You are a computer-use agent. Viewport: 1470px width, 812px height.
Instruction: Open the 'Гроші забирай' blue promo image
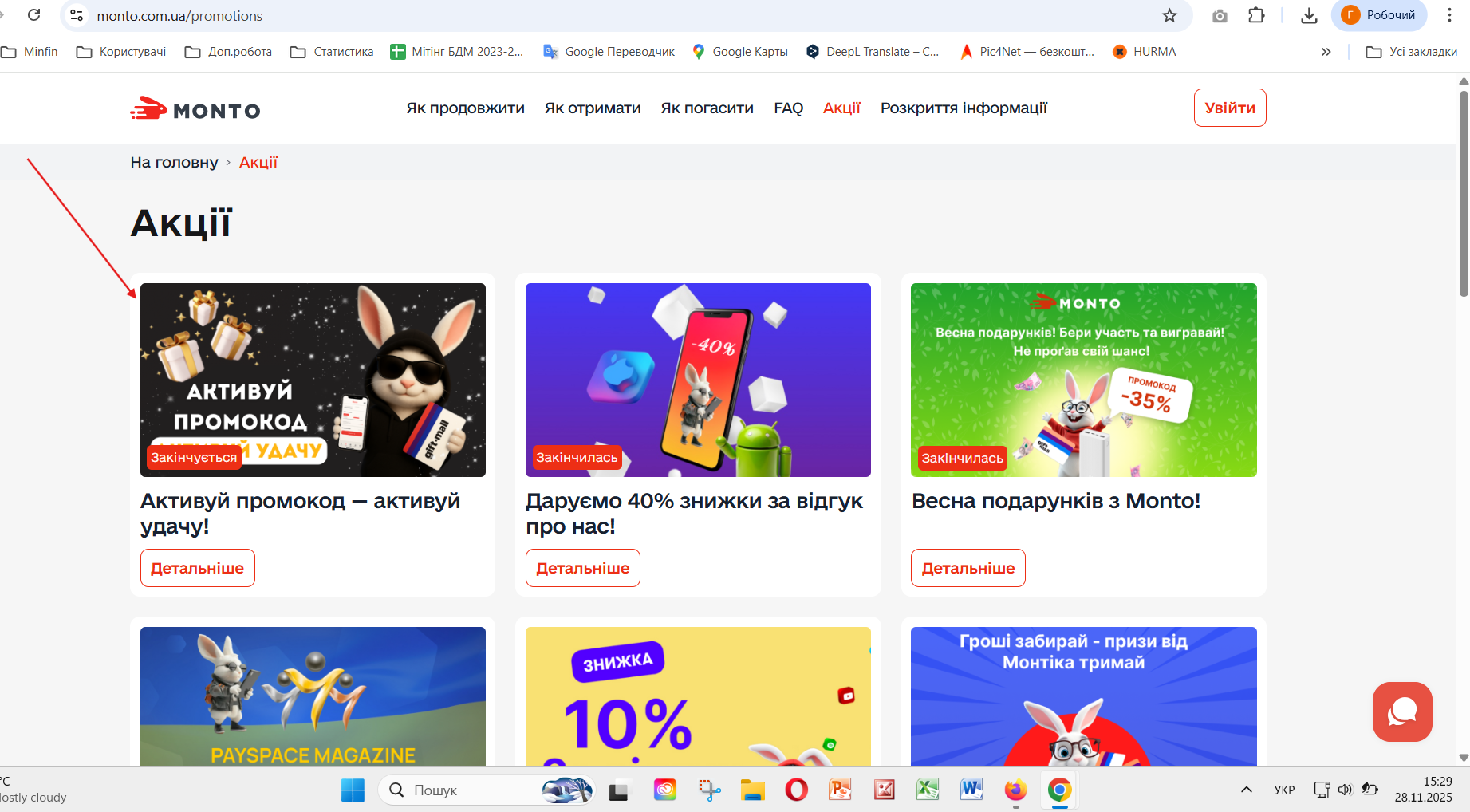(x=1084, y=696)
